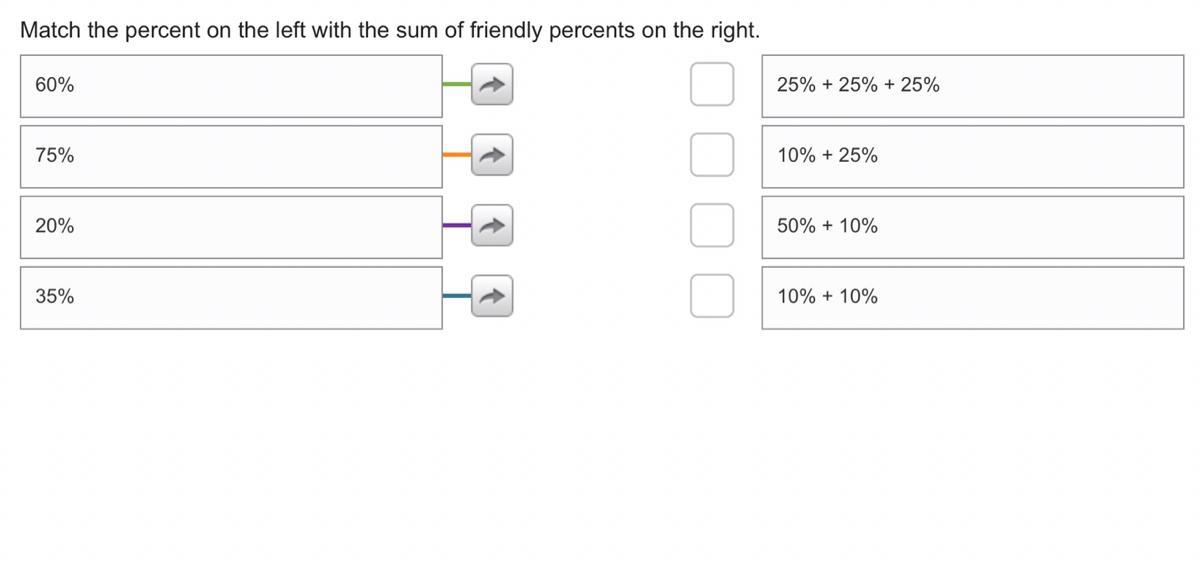Click the purple connector line next to 20%
Image resolution: width=1200 pixels, height=586 pixels.
click(x=457, y=225)
